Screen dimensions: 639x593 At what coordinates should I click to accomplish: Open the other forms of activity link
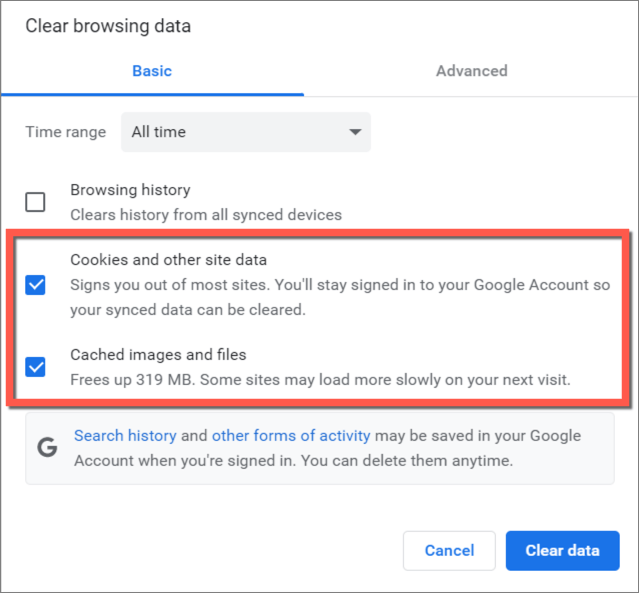click(x=291, y=436)
